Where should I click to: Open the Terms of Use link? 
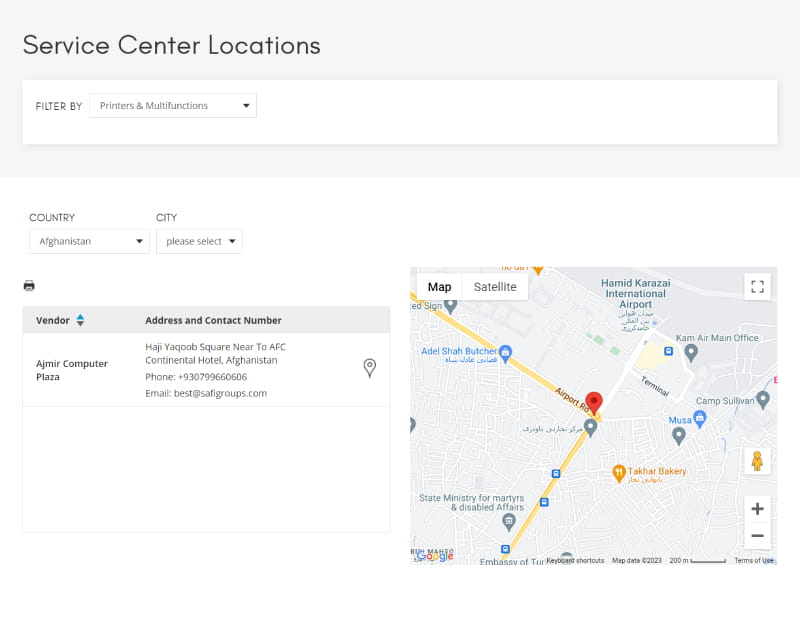[x=754, y=560]
